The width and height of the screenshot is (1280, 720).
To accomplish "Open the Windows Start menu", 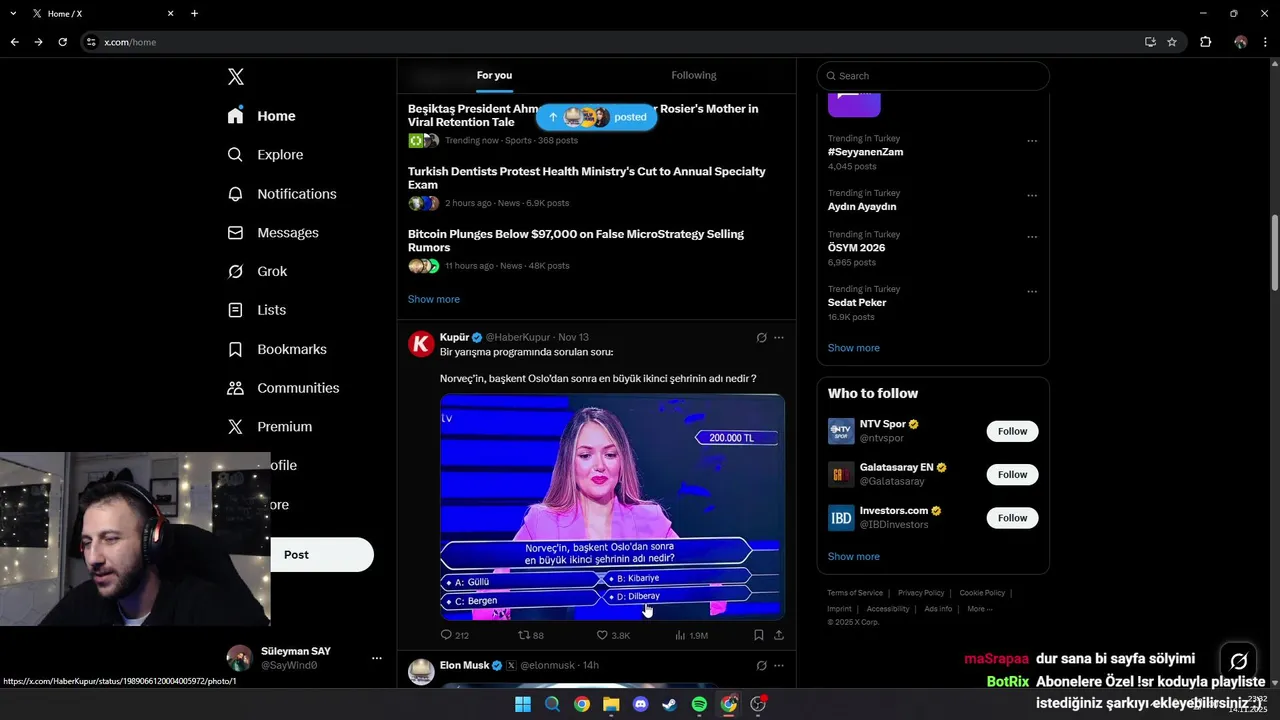I will (x=523, y=704).
